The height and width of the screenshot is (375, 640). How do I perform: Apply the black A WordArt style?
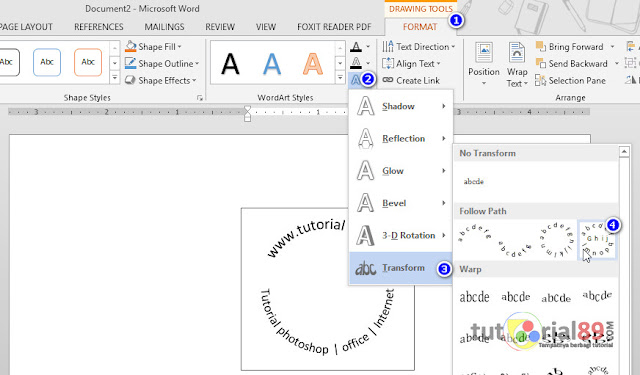click(x=230, y=64)
